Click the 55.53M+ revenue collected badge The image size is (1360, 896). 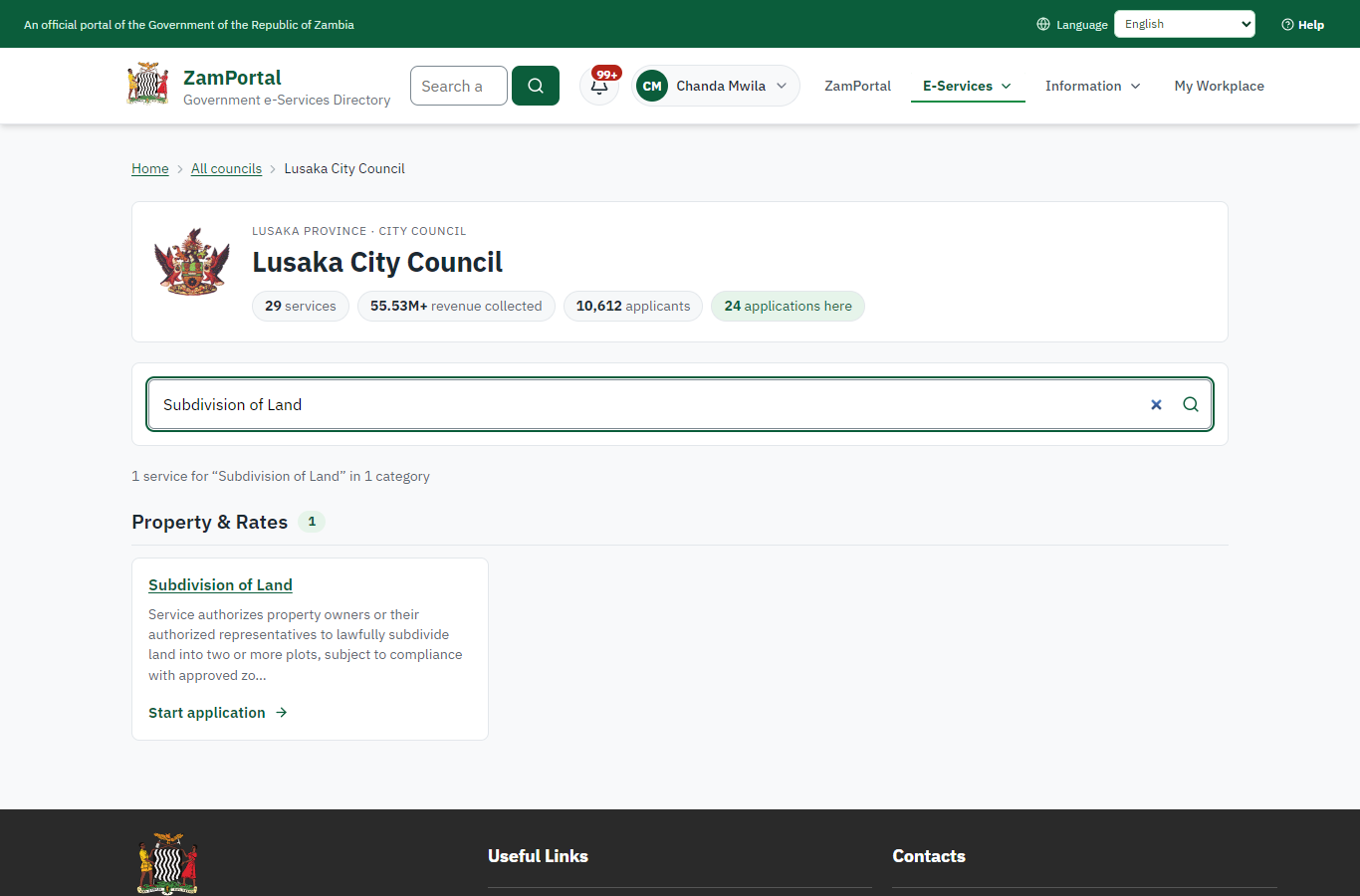[456, 306]
